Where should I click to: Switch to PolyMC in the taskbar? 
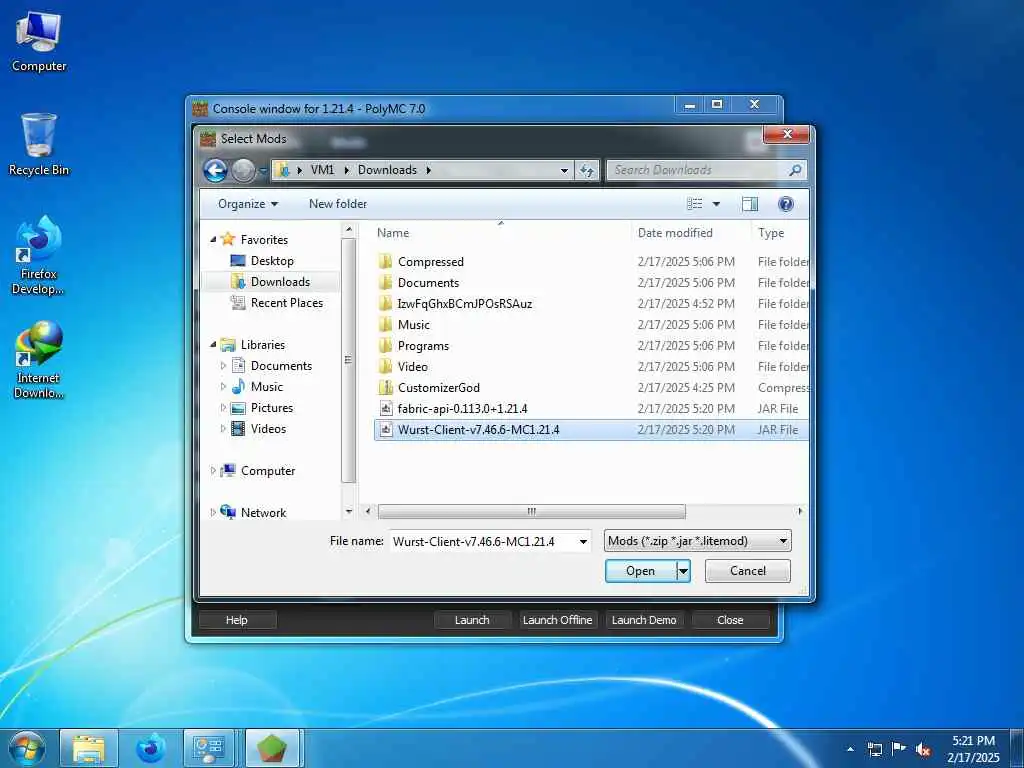point(272,748)
